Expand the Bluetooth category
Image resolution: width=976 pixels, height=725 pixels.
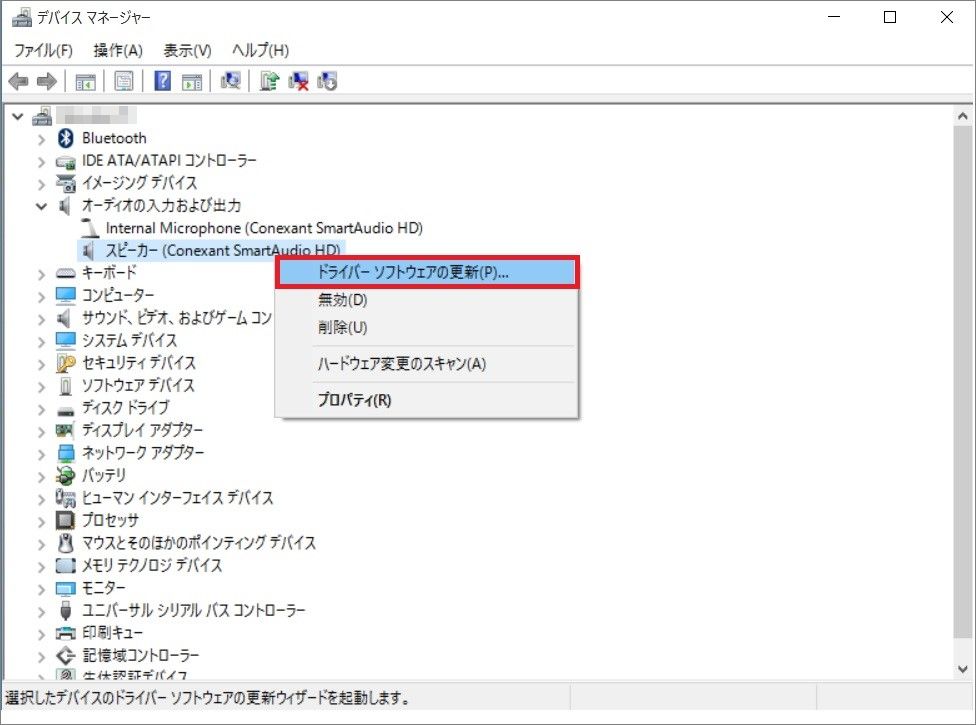click(41, 138)
